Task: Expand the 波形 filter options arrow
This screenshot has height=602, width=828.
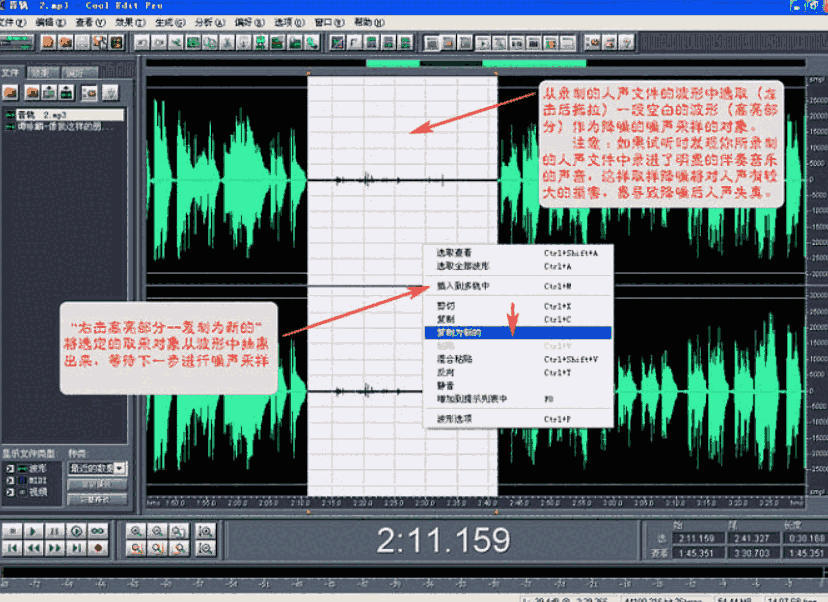Action: [10, 467]
